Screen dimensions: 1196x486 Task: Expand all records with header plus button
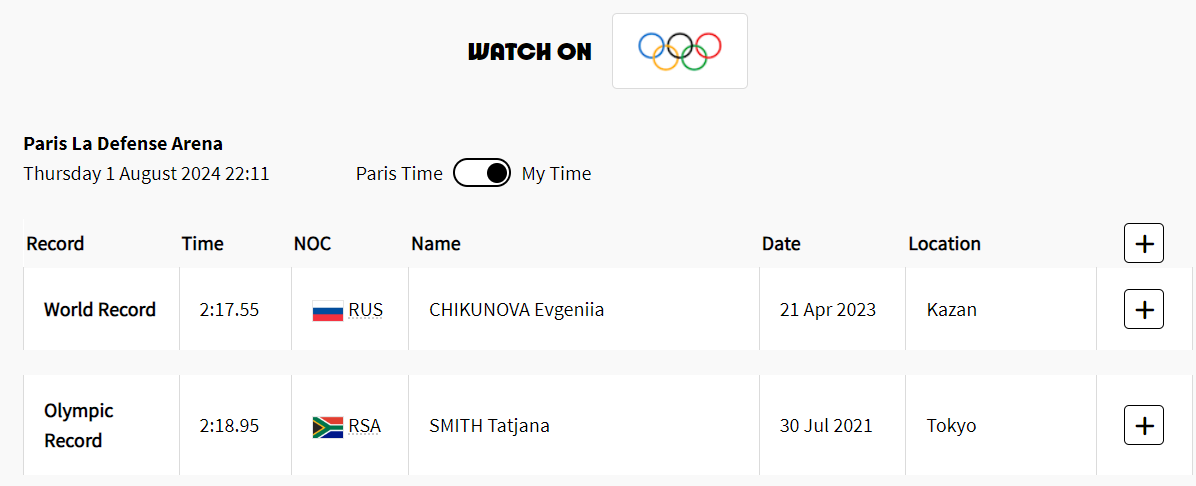coord(1143,243)
